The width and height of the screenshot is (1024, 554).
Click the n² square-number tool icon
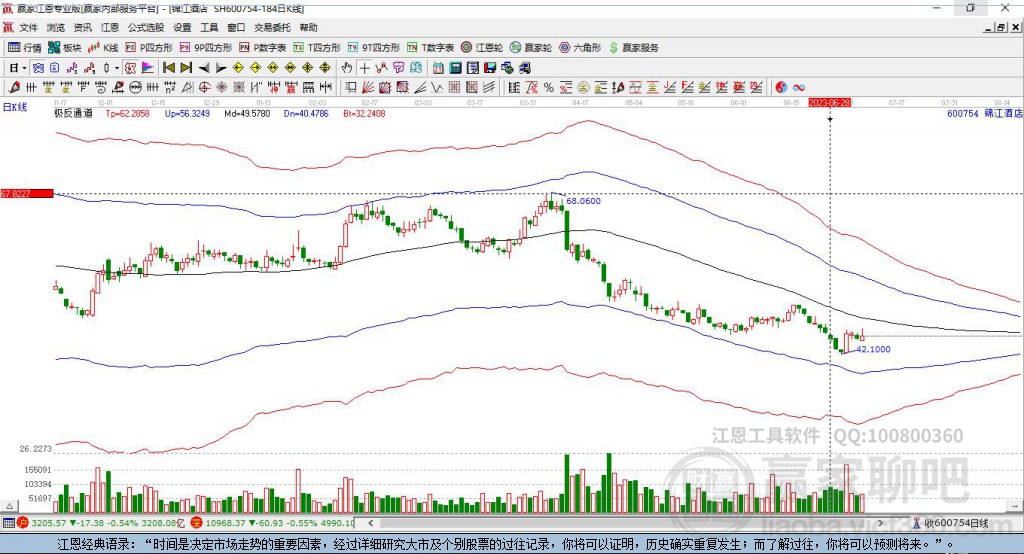pos(170,87)
